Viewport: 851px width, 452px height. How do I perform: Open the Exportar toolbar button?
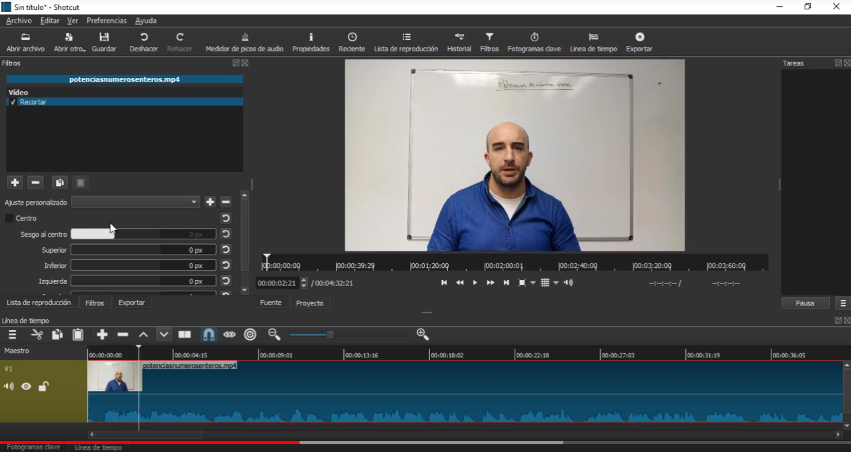639,42
